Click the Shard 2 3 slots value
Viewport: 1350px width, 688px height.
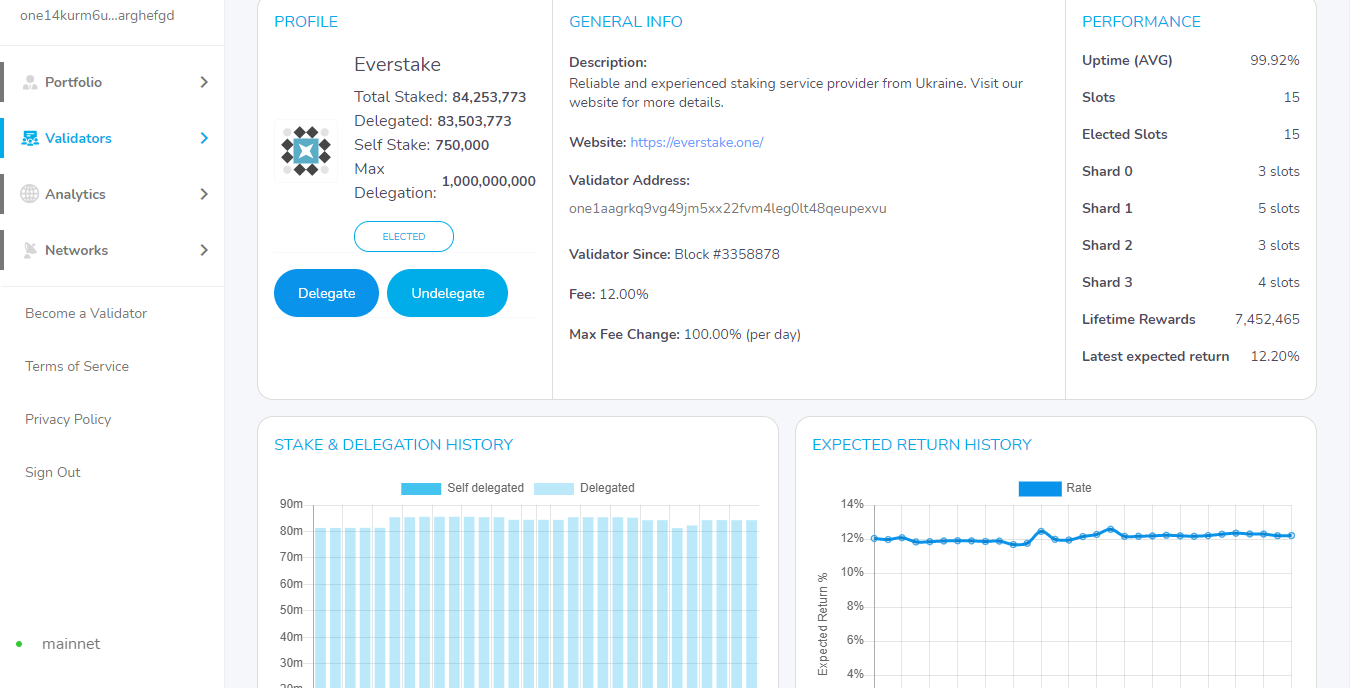(x=1279, y=245)
